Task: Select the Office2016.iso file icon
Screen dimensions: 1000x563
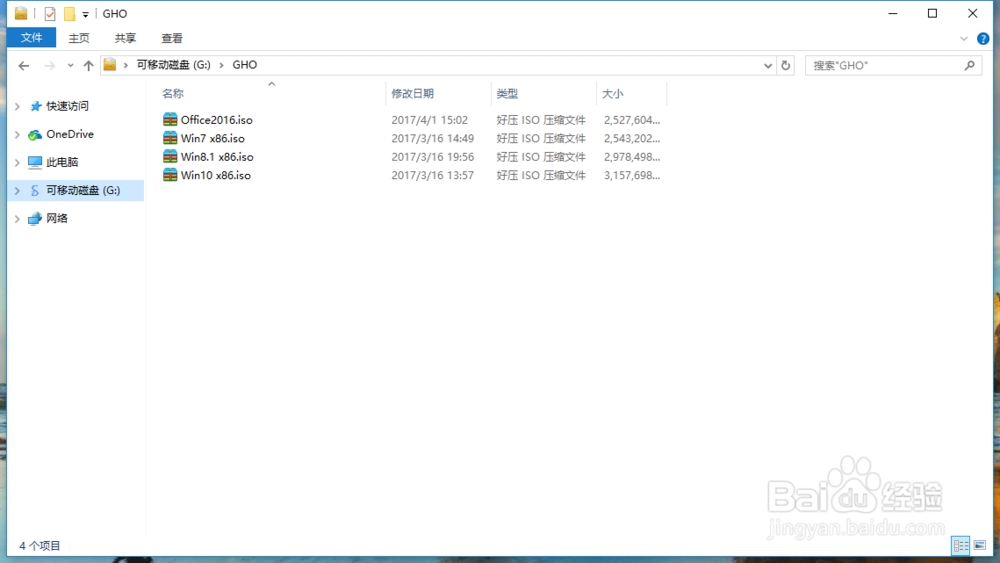Action: click(x=170, y=119)
